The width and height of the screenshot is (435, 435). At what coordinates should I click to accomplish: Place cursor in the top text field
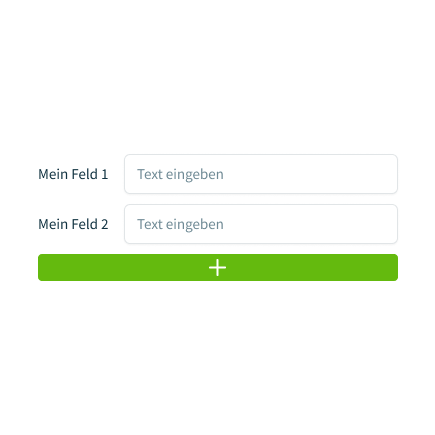tap(261, 174)
